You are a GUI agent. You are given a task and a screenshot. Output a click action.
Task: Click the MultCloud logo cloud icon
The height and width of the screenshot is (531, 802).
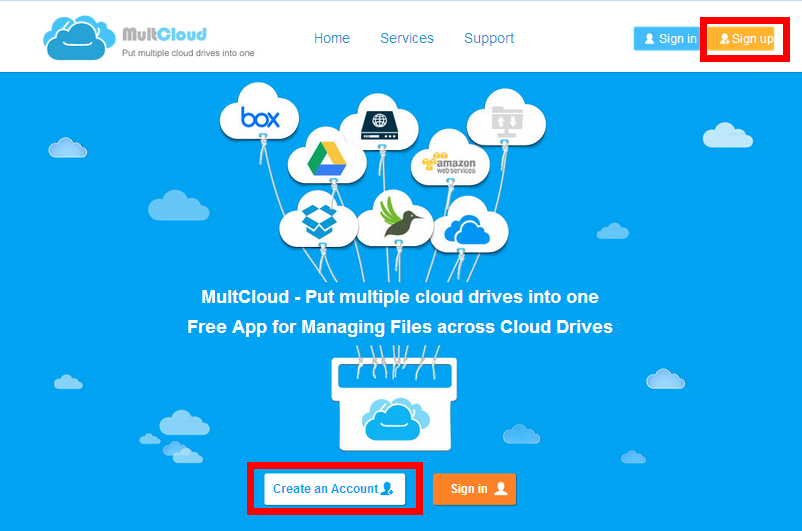(x=79, y=38)
